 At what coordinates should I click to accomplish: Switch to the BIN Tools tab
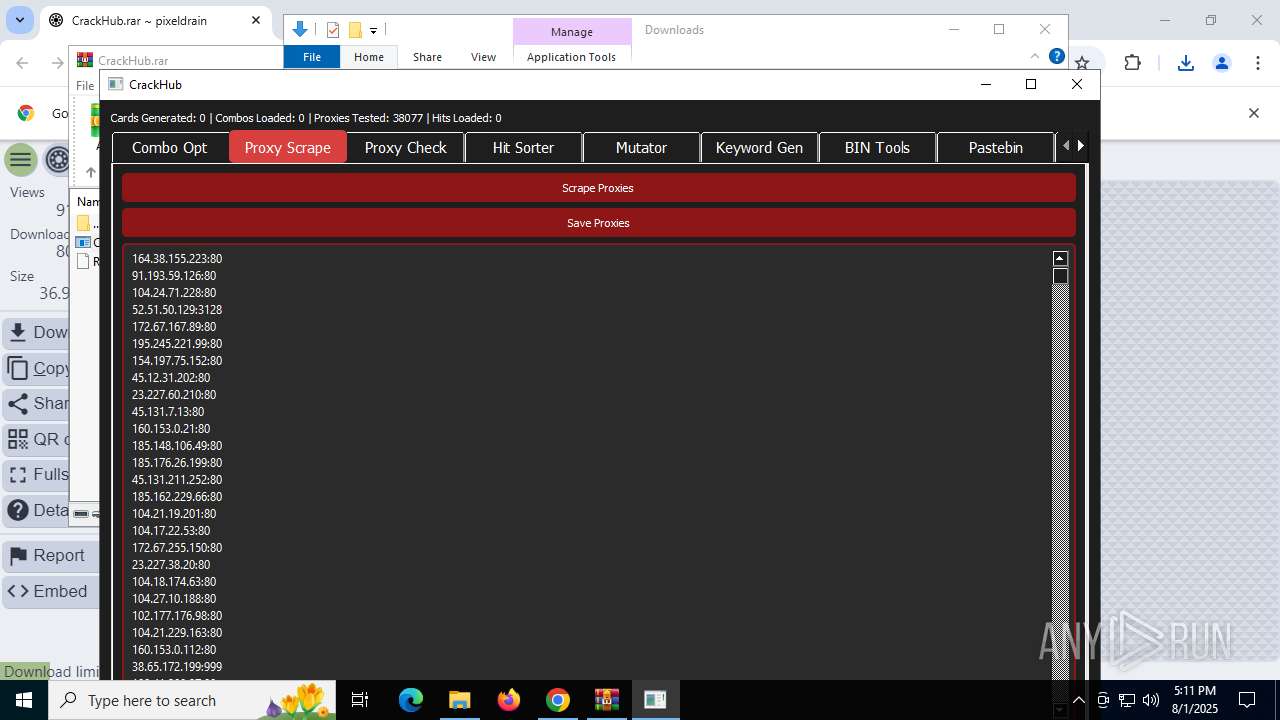[877, 147]
